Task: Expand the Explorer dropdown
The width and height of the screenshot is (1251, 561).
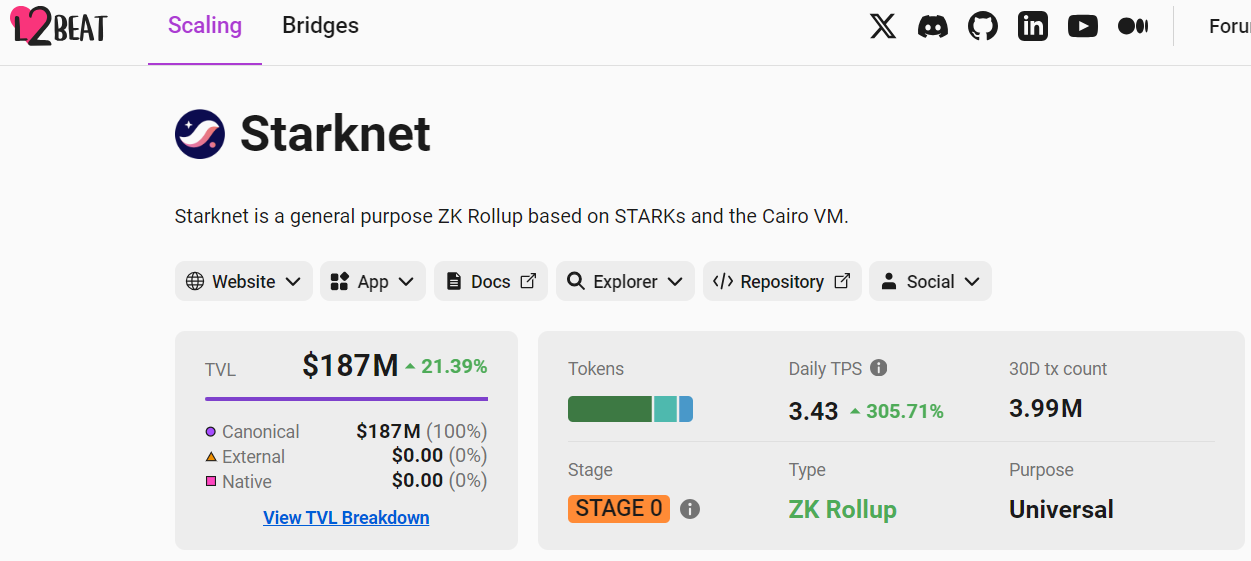Action: tap(625, 282)
